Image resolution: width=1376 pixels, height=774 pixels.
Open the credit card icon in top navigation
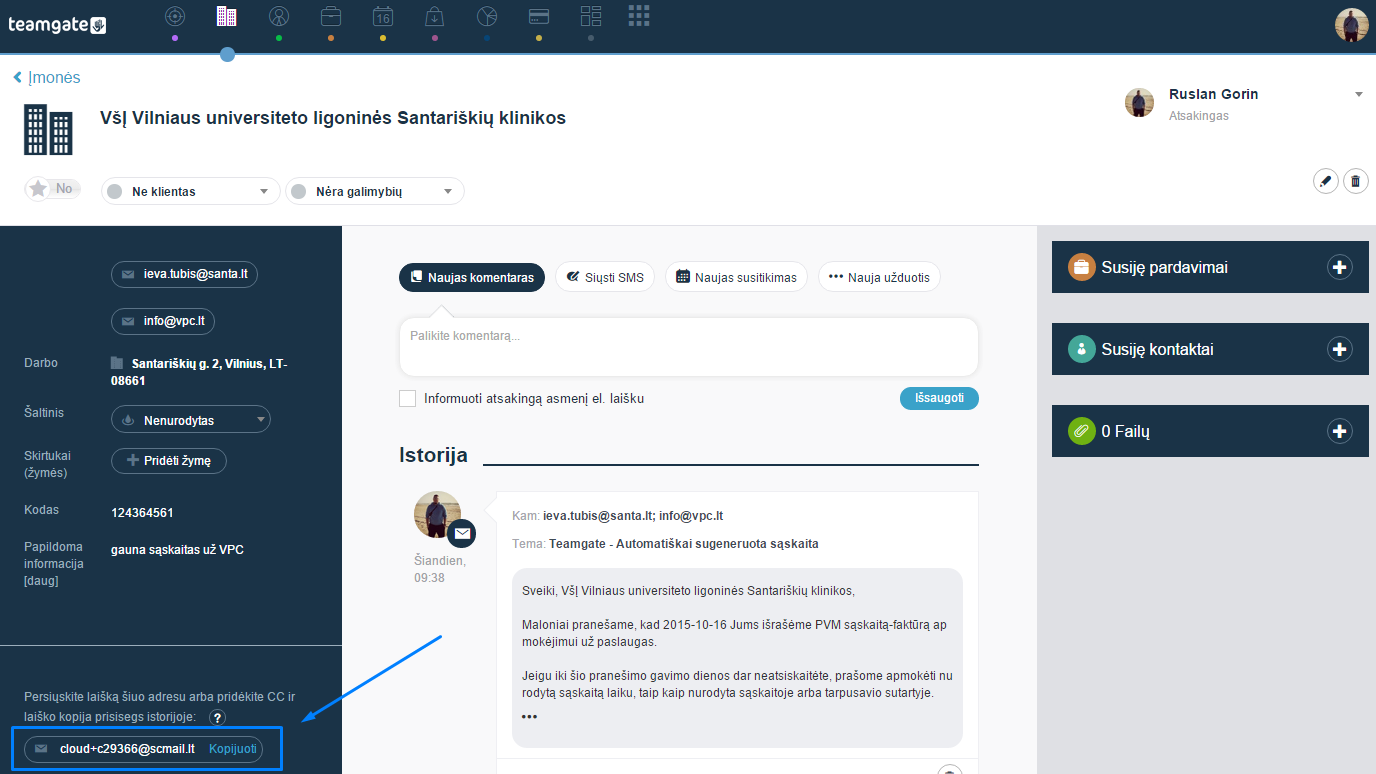[539, 16]
